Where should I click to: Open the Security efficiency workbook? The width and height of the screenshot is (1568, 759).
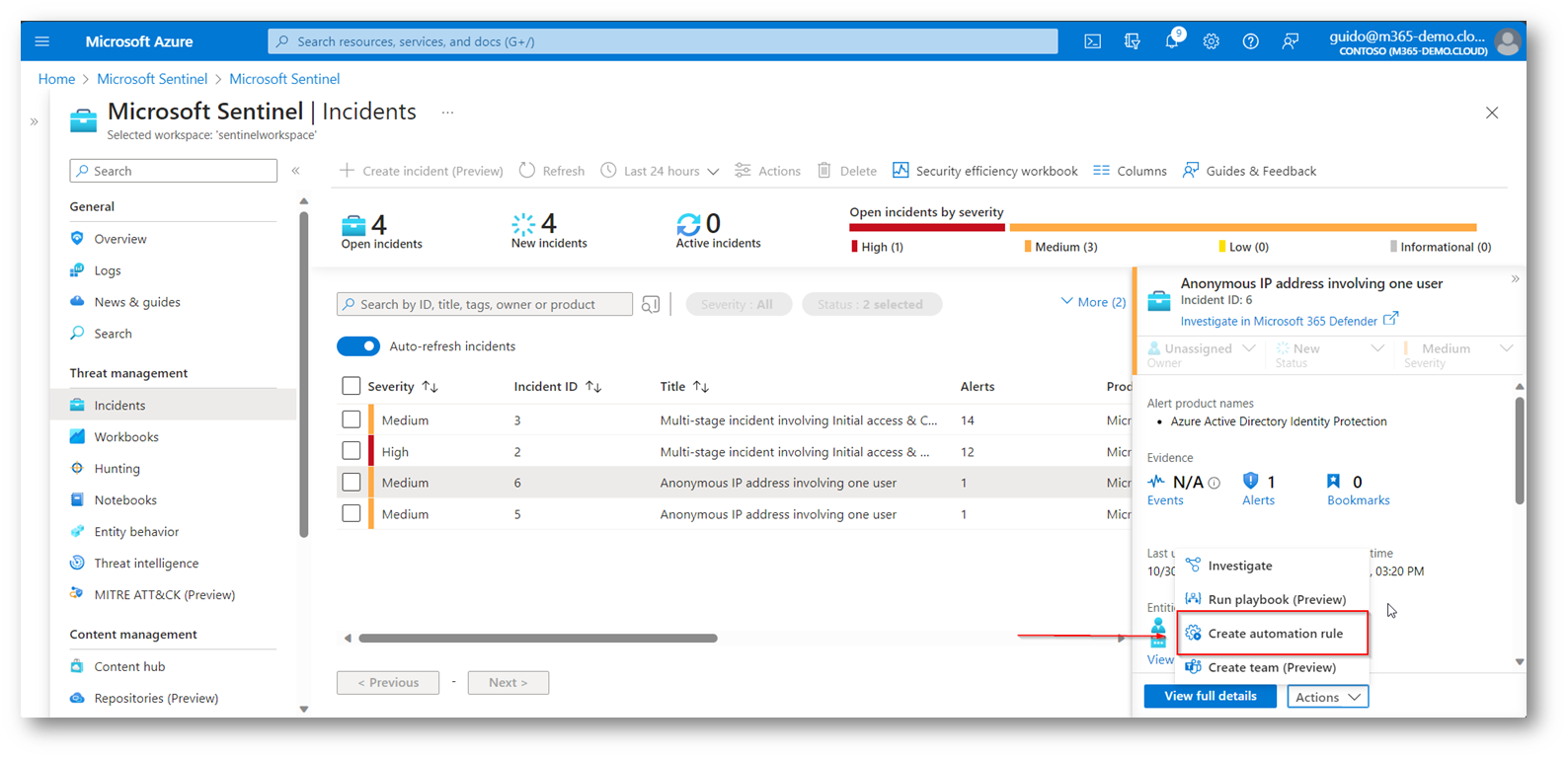point(985,171)
